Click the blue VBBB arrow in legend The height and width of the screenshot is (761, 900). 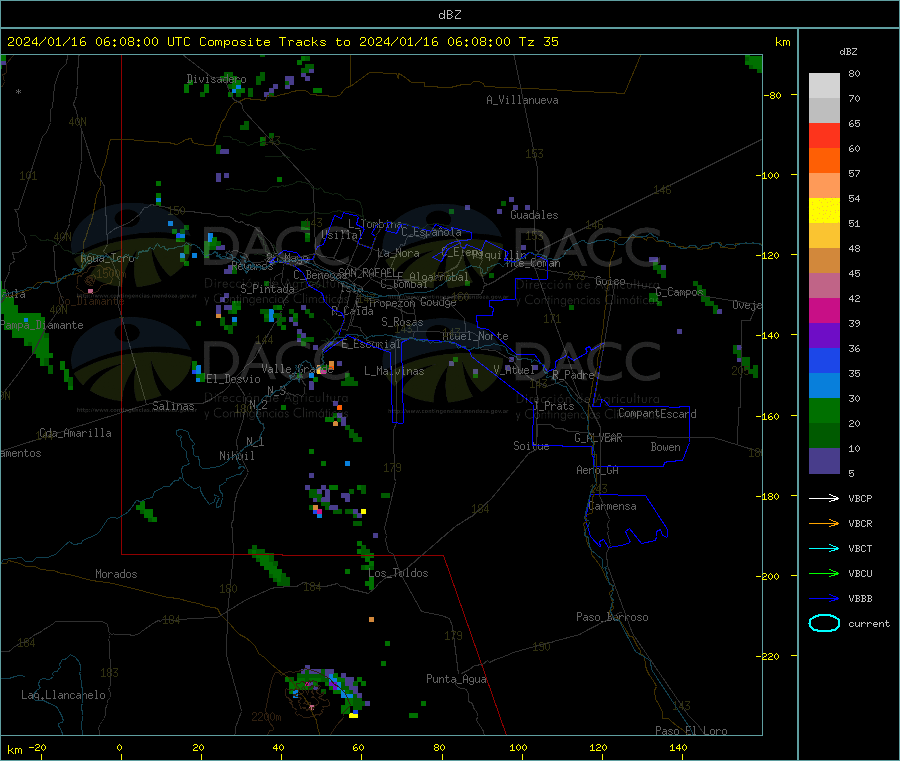(824, 598)
